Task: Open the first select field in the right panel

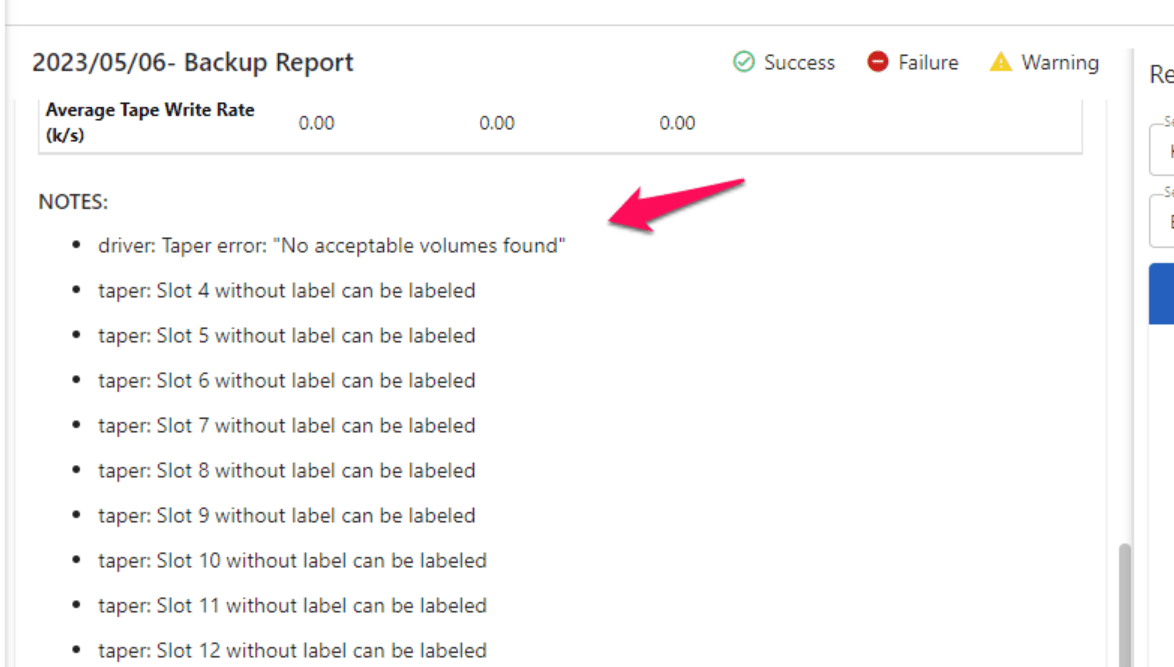Action: pos(1163,150)
